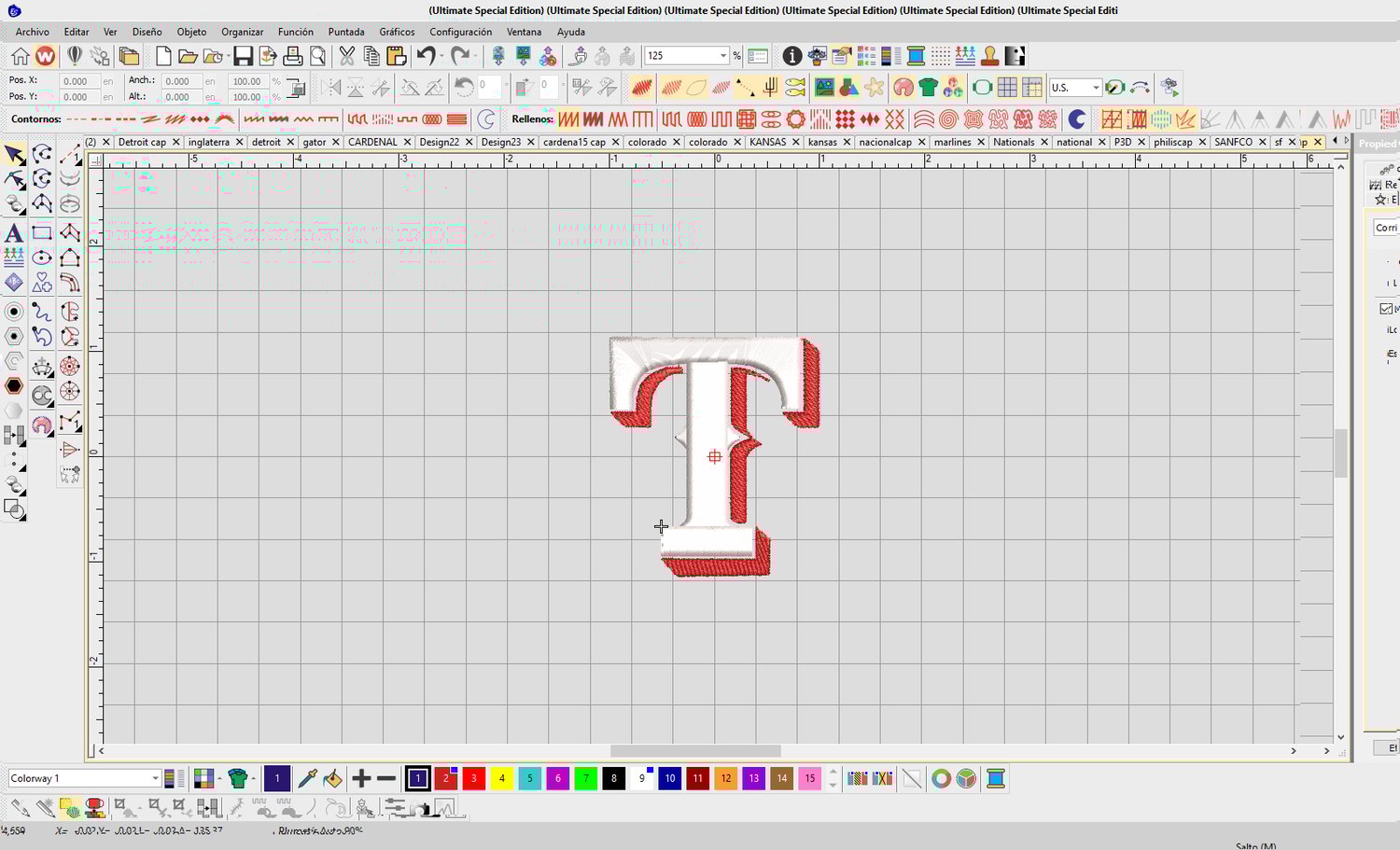Viewport: 1400px width, 850px height.
Task: Open Print Preview magnifier icon
Action: pos(318,56)
